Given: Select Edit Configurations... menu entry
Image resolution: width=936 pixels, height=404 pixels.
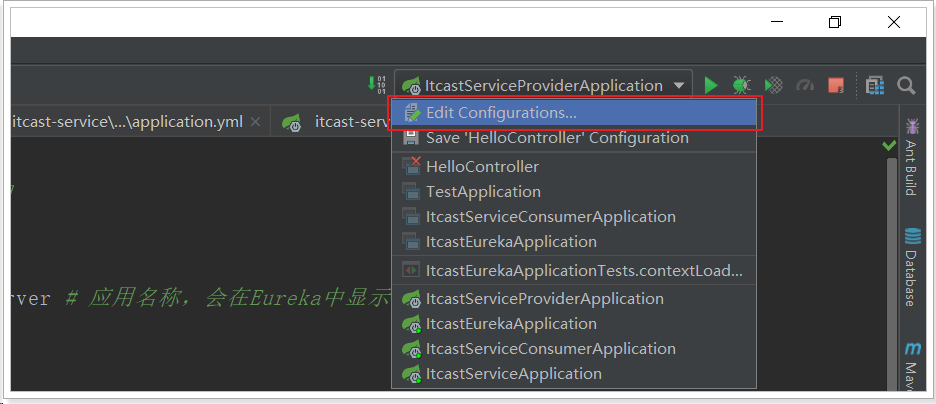Looking at the screenshot, I should (x=501, y=113).
